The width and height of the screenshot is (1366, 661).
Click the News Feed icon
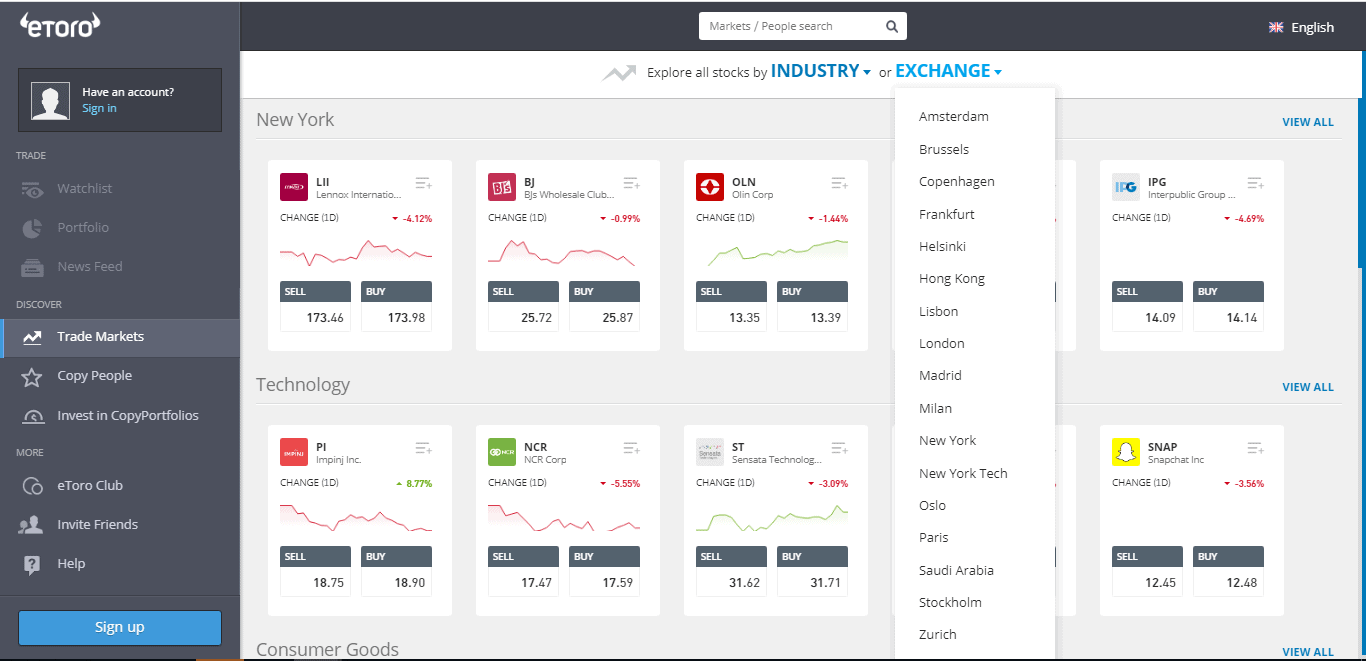[x=32, y=267]
